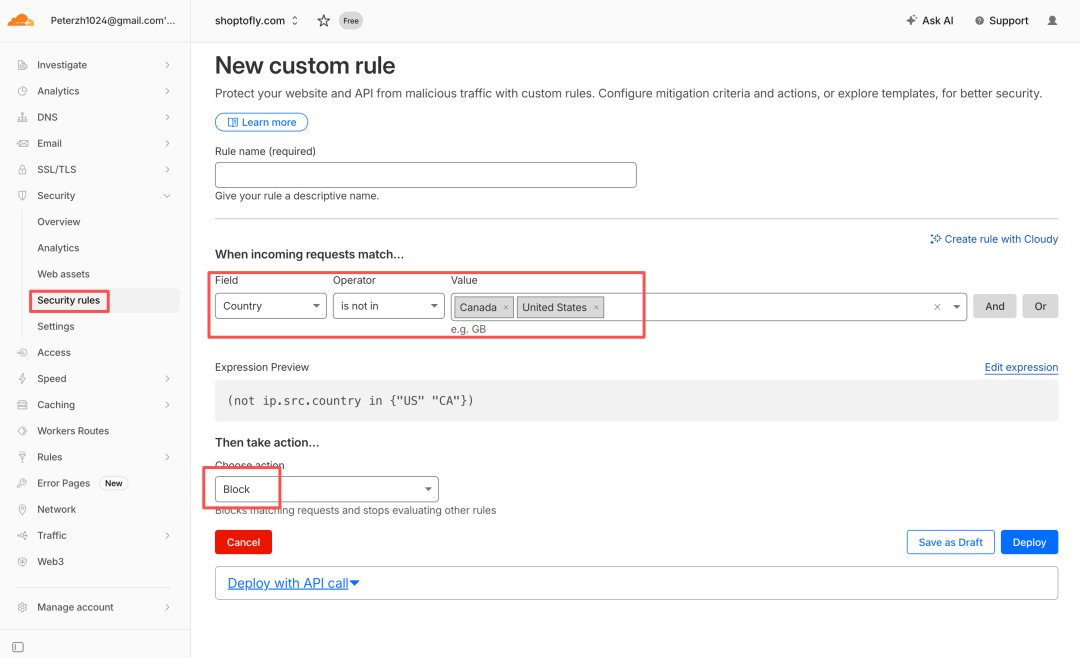Open Edit expression link
The width and height of the screenshot is (1080, 658).
coord(1021,367)
